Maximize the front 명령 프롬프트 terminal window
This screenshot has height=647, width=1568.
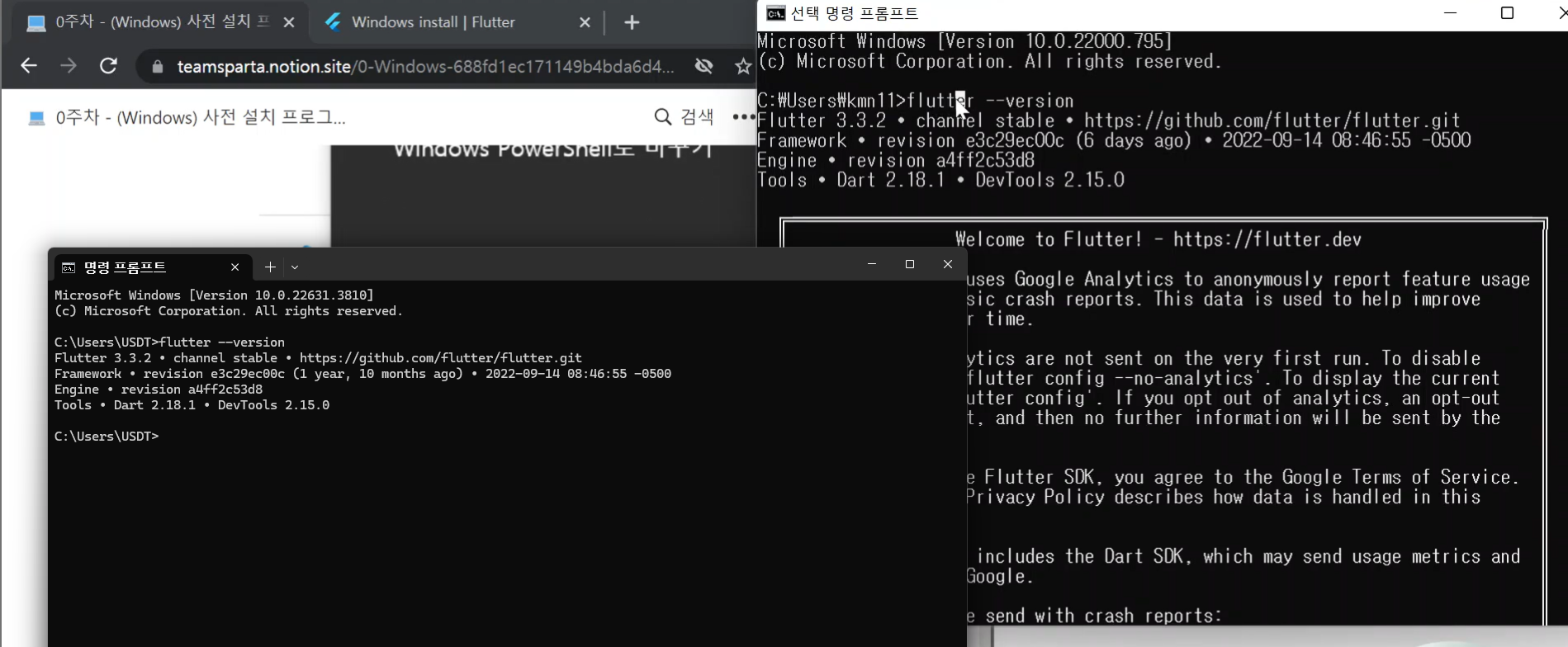[x=910, y=264]
